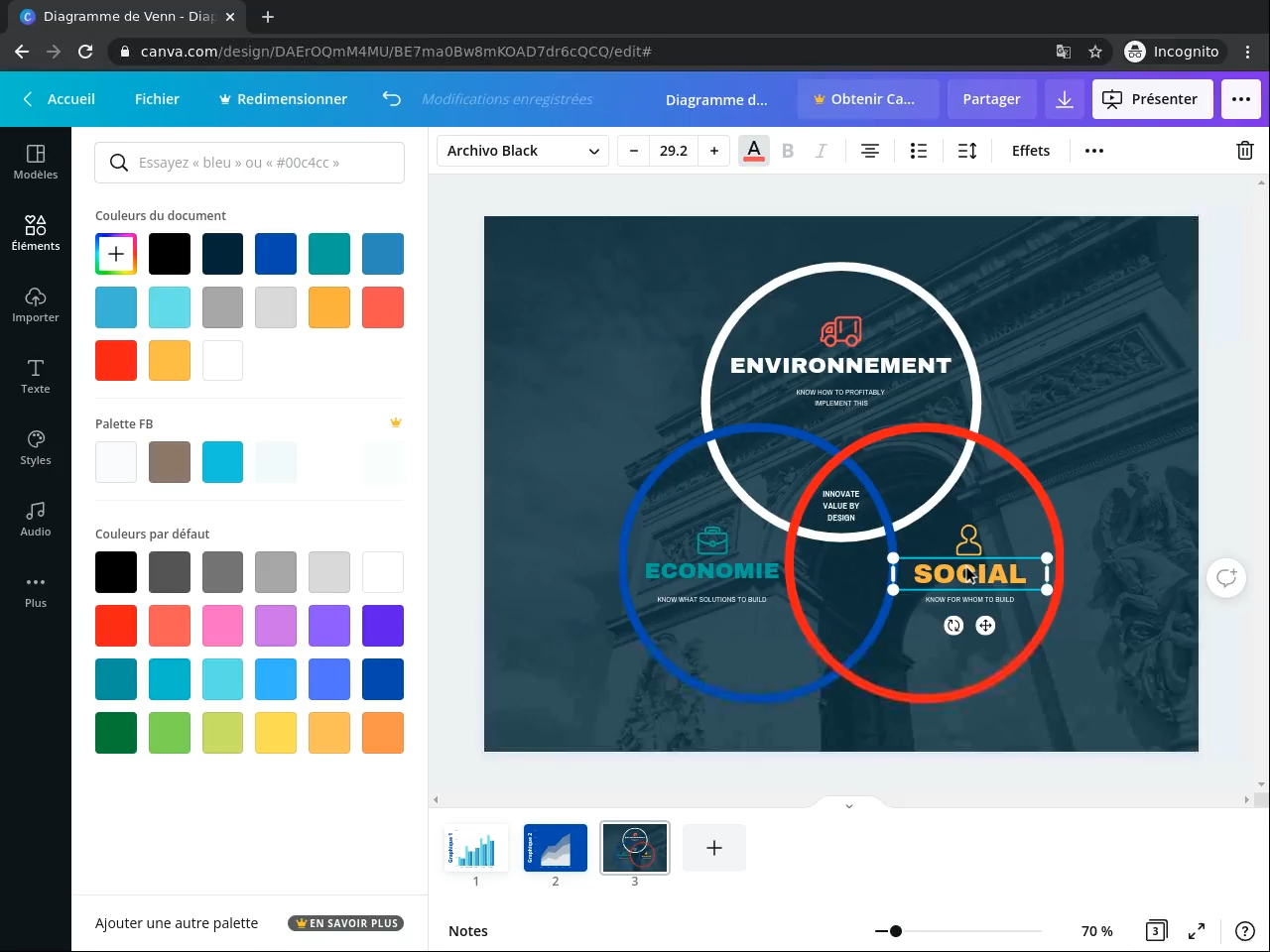Delete the selected element with trash icon
The width and height of the screenshot is (1270, 952).
[1245, 151]
